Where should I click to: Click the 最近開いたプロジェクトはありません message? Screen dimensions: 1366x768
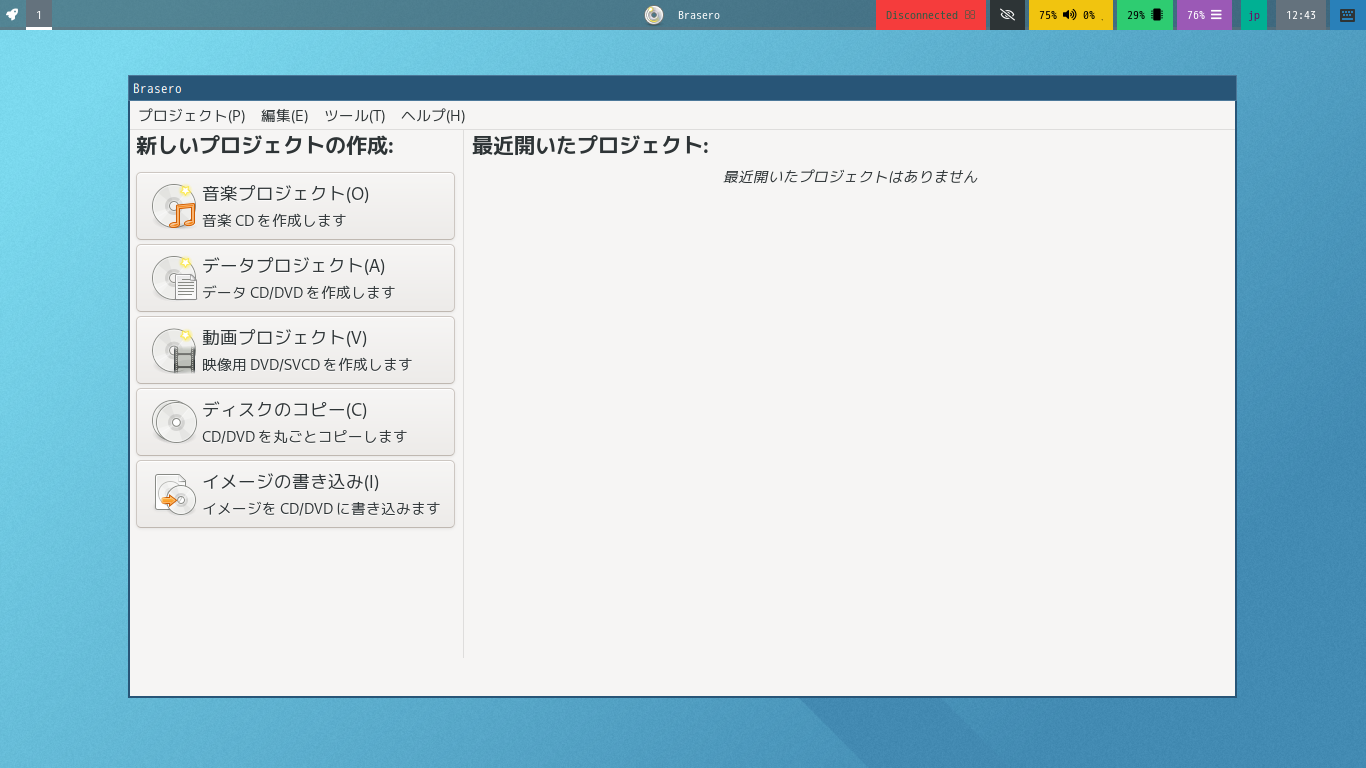[x=850, y=176]
